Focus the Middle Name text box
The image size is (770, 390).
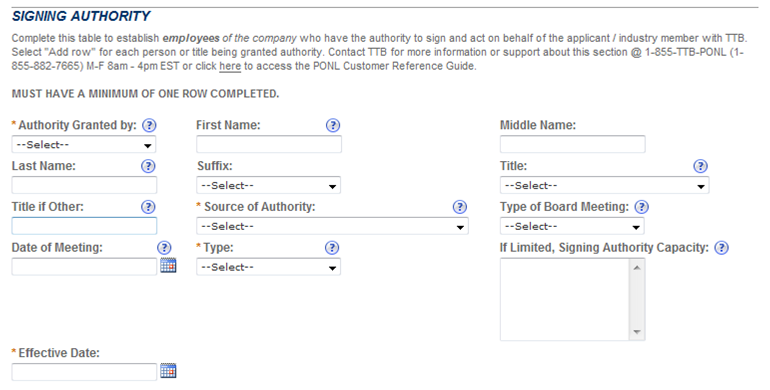[x=573, y=145]
